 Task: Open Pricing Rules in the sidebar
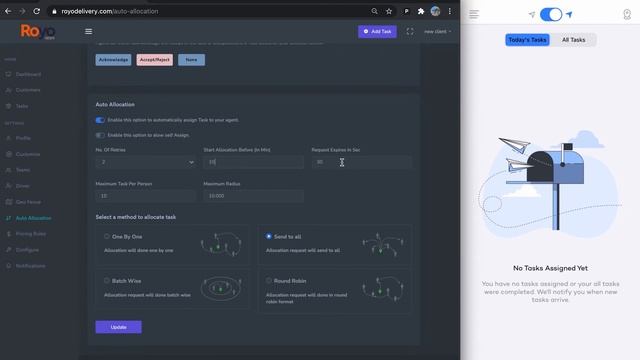pos(31,234)
